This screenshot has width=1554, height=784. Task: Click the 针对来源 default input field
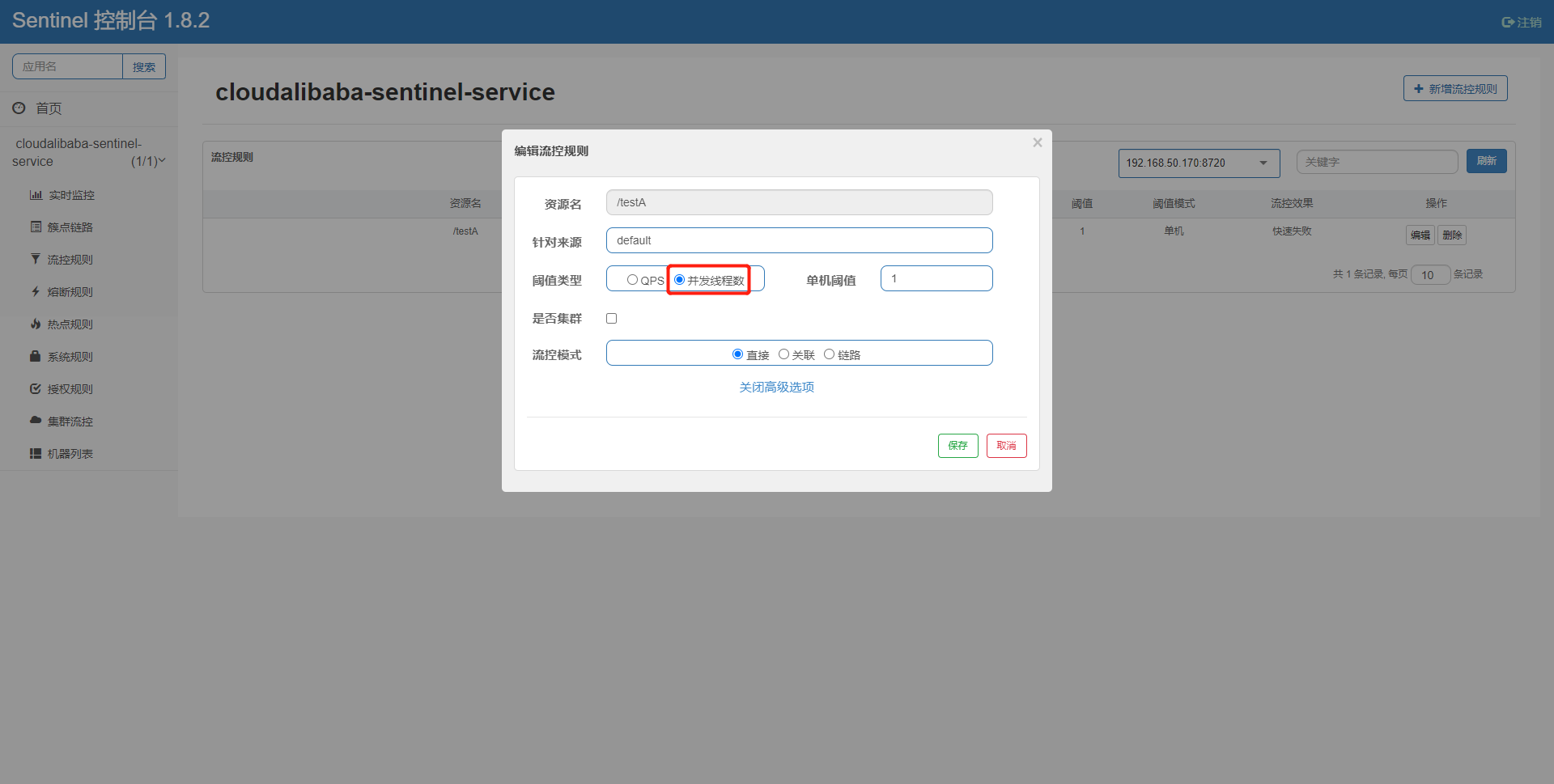[799, 240]
